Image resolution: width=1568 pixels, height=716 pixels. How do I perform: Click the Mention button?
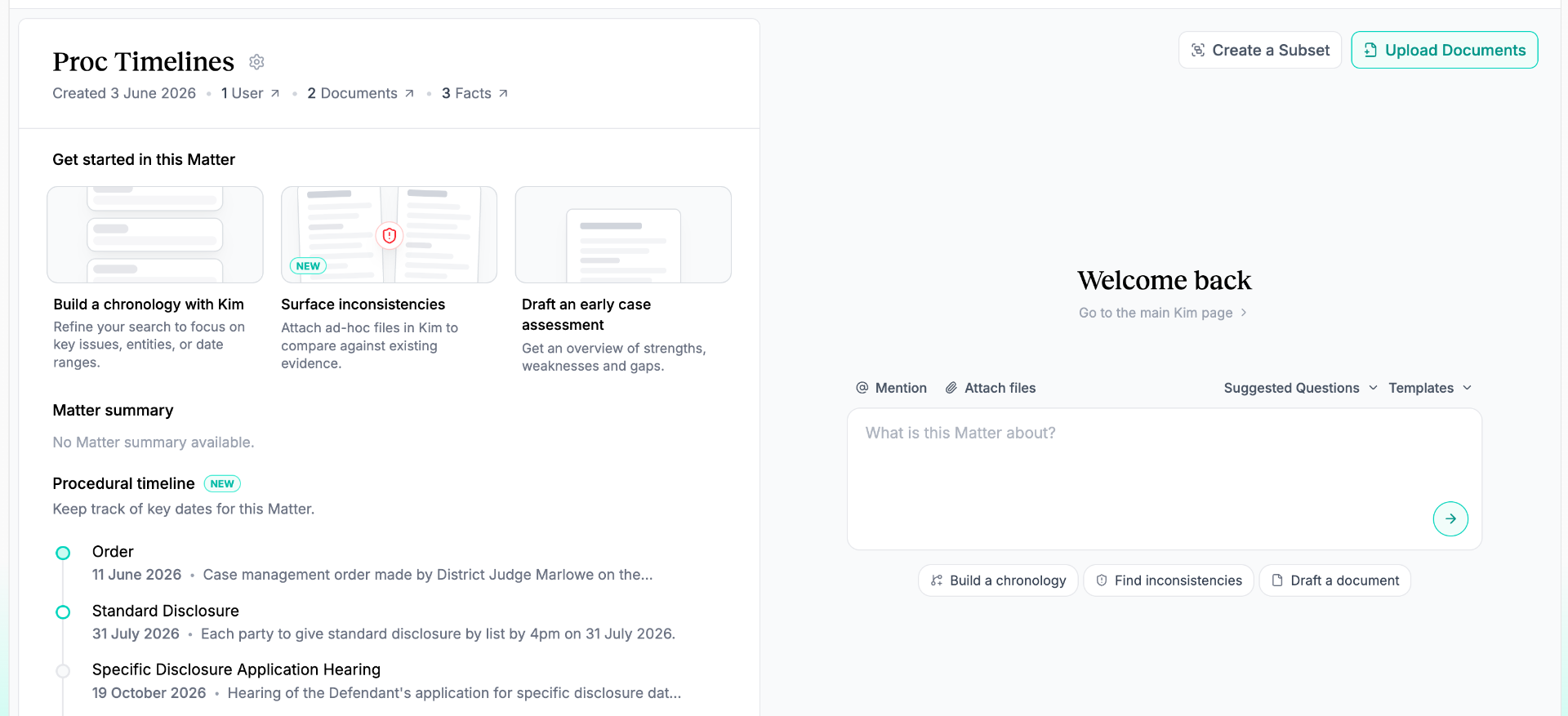[x=891, y=388]
